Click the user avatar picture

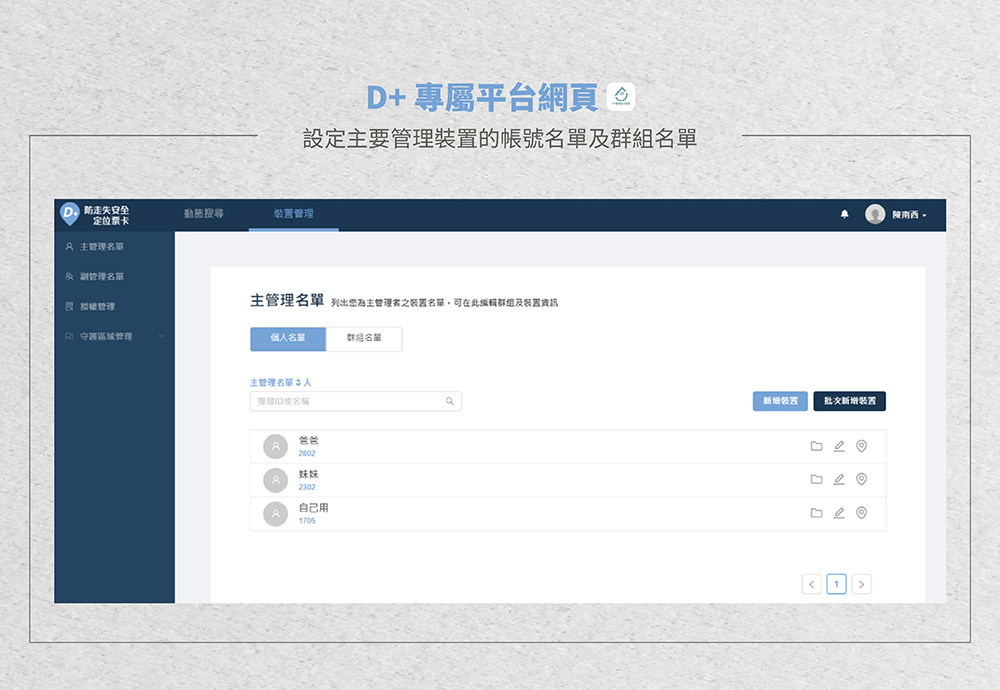875,214
